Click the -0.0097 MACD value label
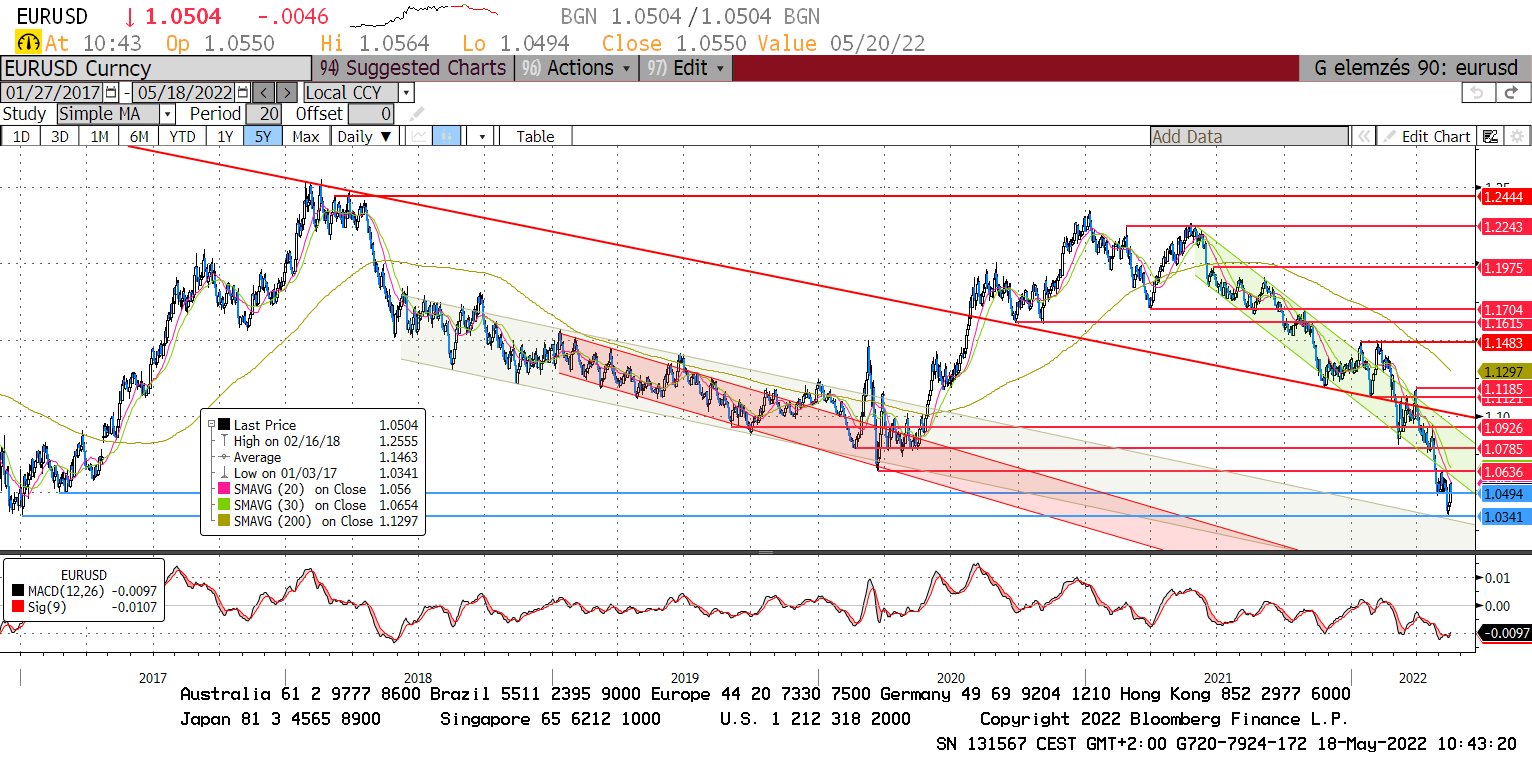Viewport: 1532px width, 773px height. tap(1503, 633)
